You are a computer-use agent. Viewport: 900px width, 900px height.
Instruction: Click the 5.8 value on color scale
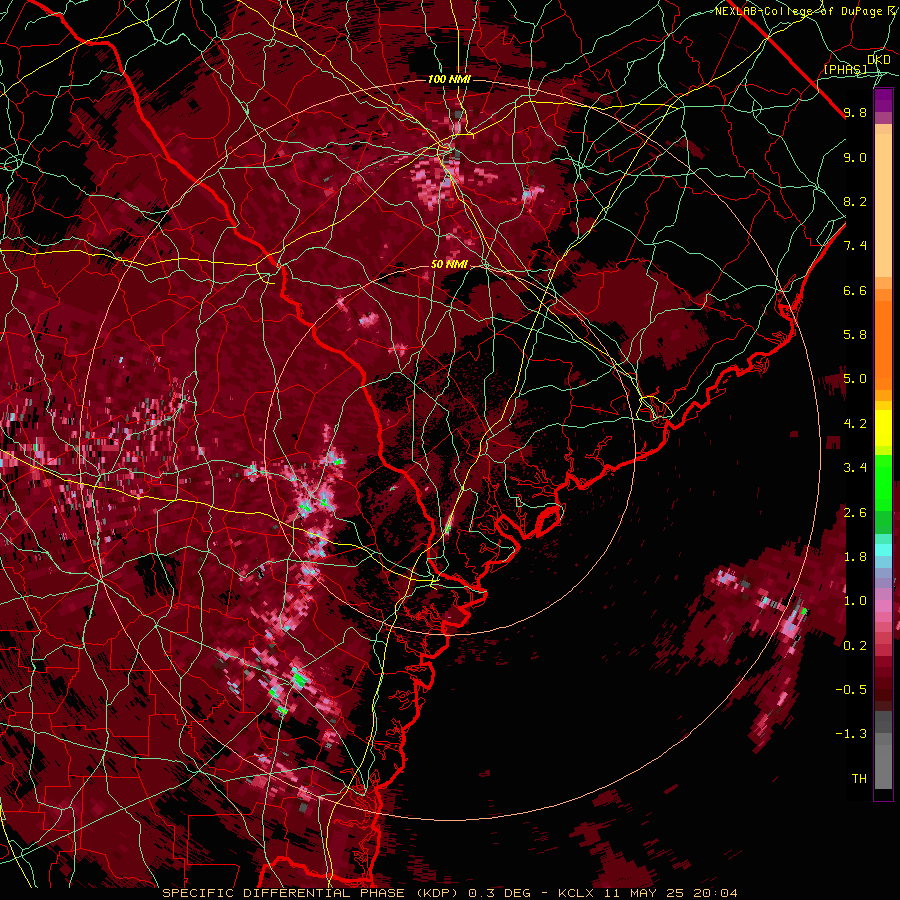[855, 335]
